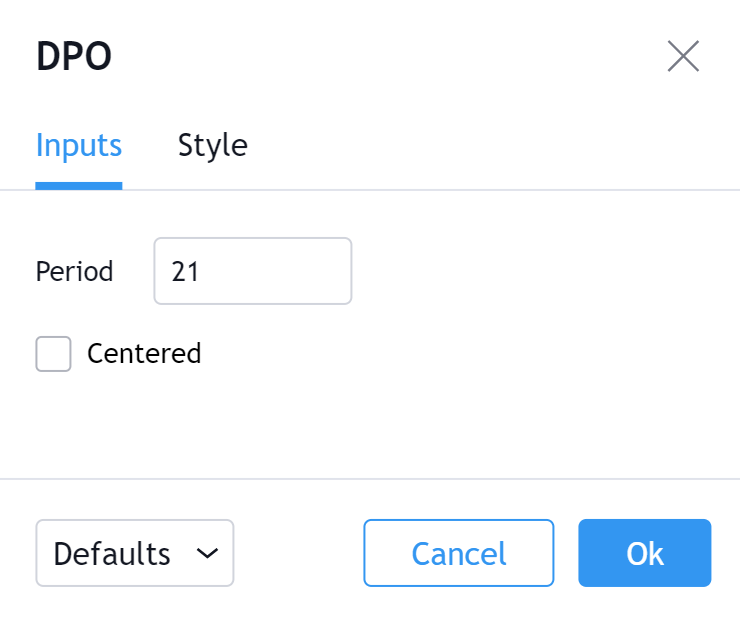Enable the Centered checkbox
740x618 pixels.
[54, 354]
